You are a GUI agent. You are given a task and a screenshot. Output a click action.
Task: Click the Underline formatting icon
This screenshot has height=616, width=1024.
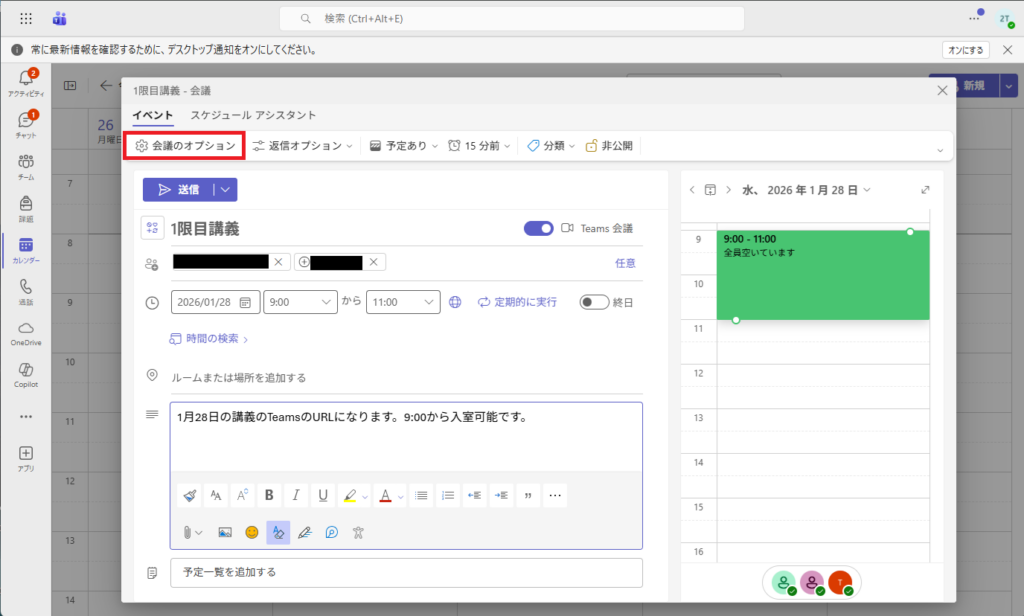tap(323, 495)
